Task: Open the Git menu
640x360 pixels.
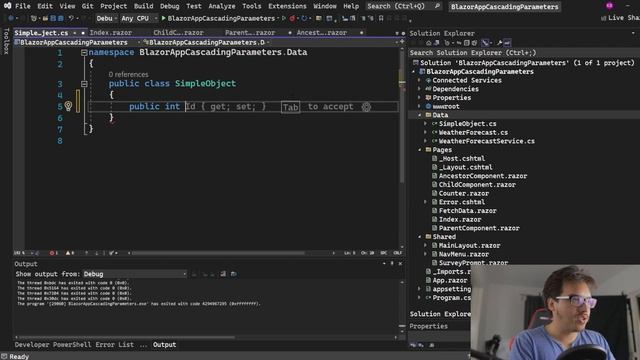Action: [87, 6]
